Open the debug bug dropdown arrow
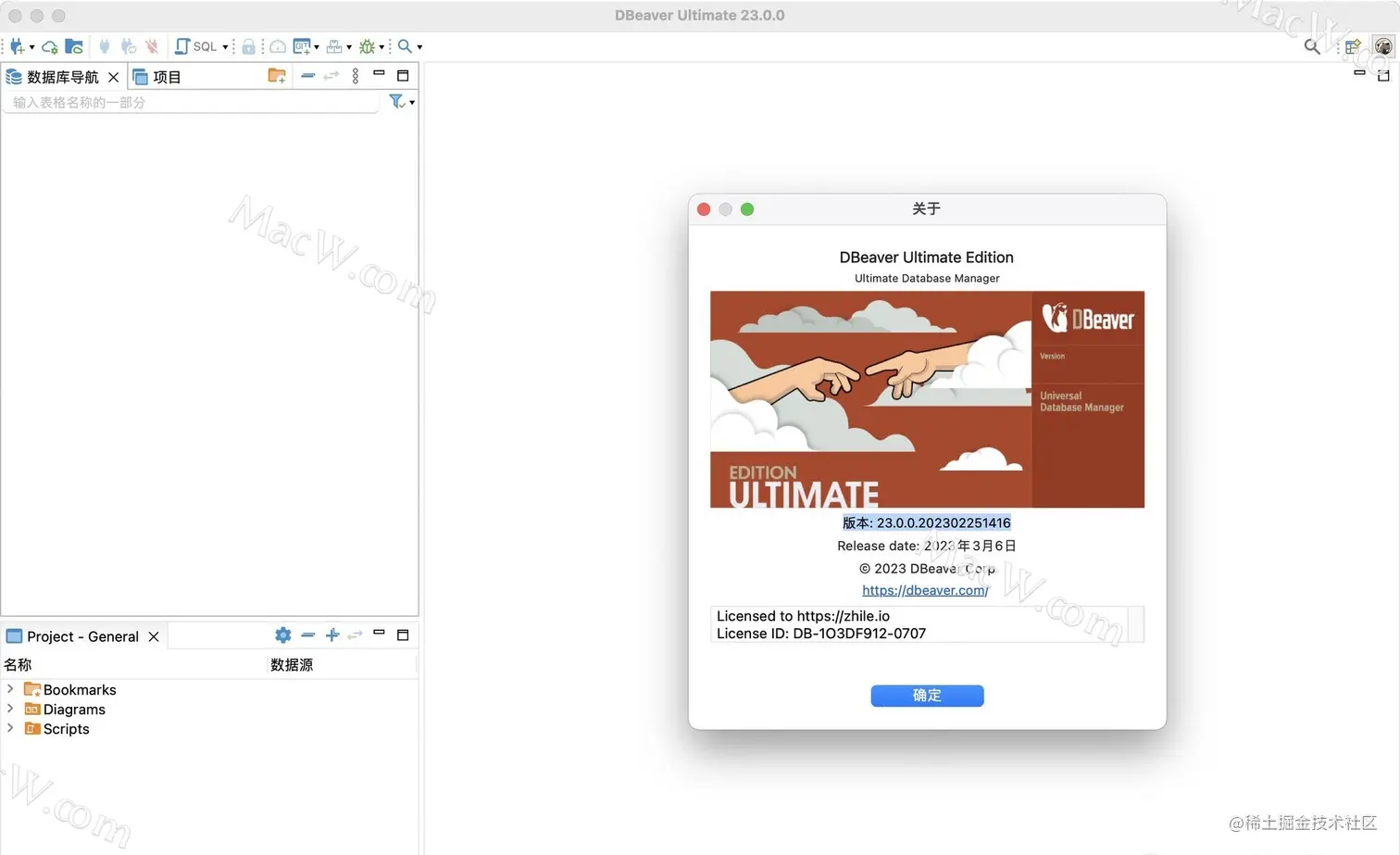The width and height of the screenshot is (1400, 855). pyautogui.click(x=381, y=47)
